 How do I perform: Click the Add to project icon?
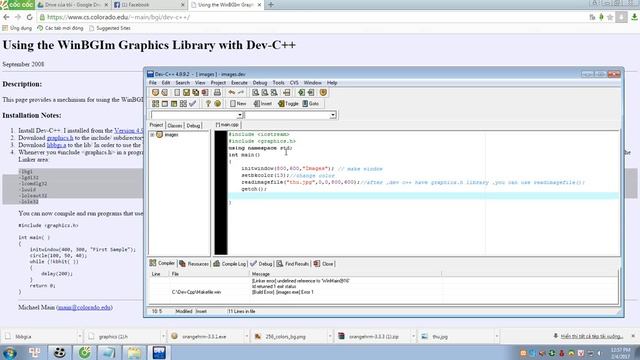point(301,93)
